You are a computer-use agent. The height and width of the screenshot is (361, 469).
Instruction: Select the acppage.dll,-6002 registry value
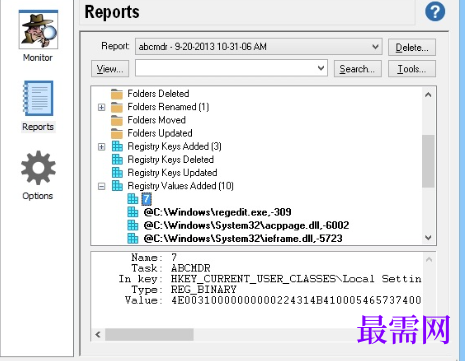[x=246, y=225]
